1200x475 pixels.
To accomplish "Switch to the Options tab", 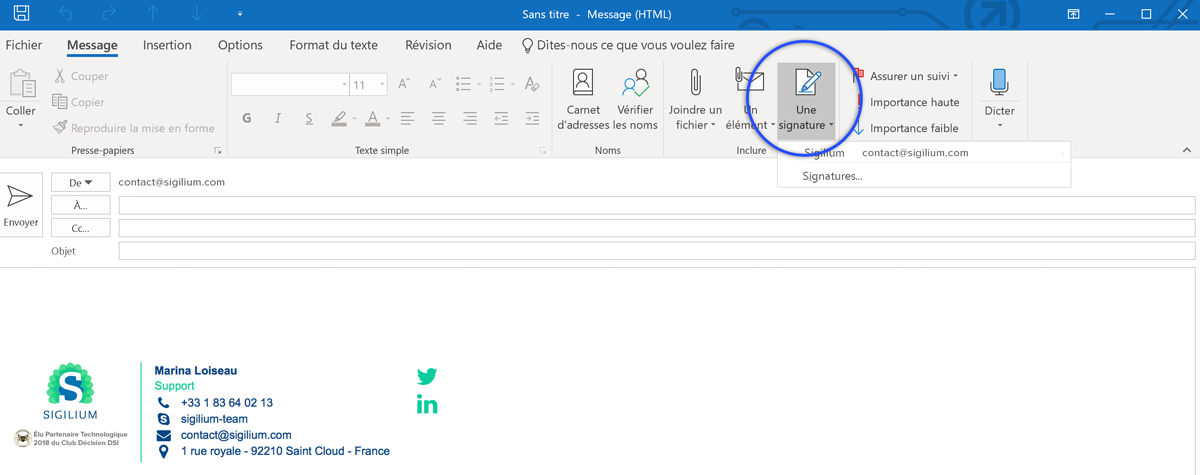I will coord(240,45).
